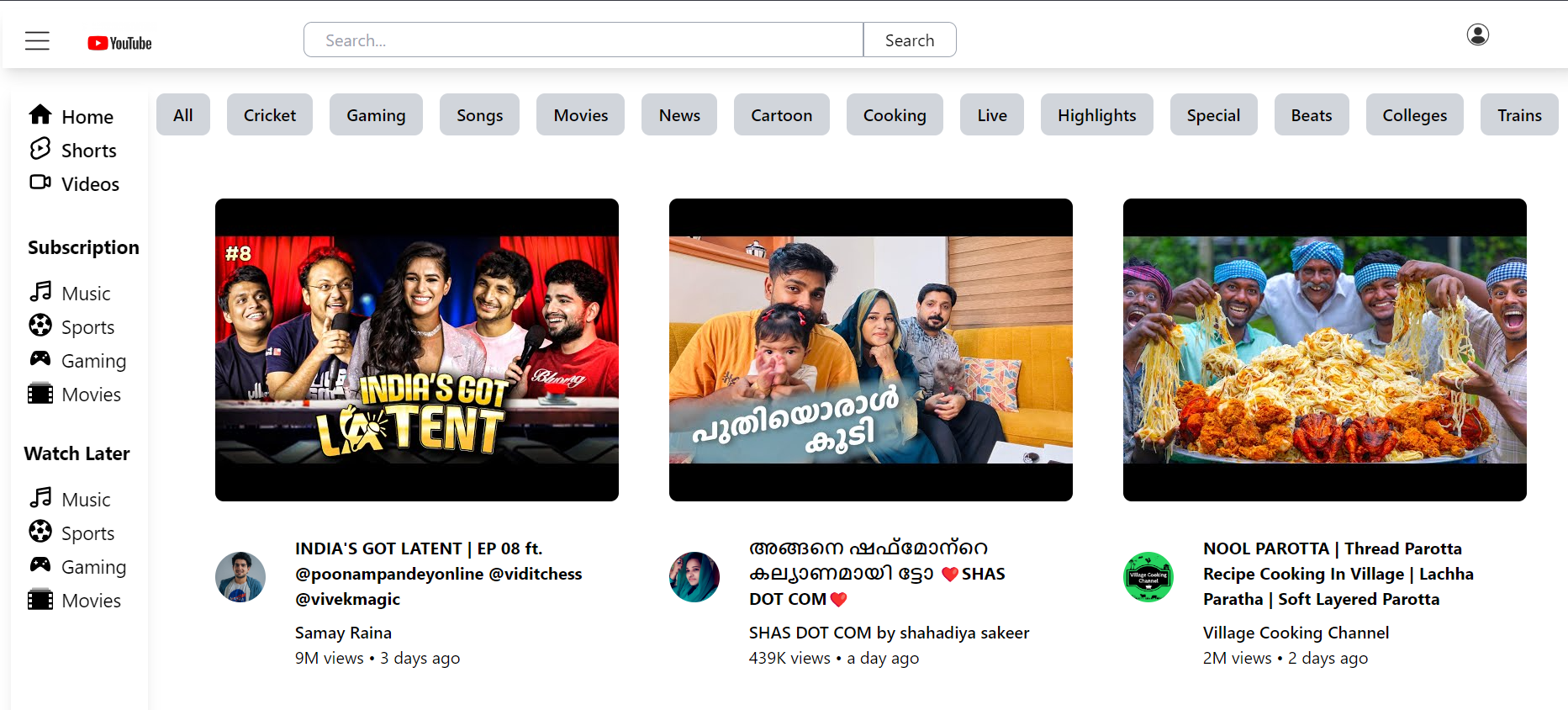This screenshot has width=1568, height=710.
Task: Click channel name Samay Raina
Action: [x=343, y=633]
